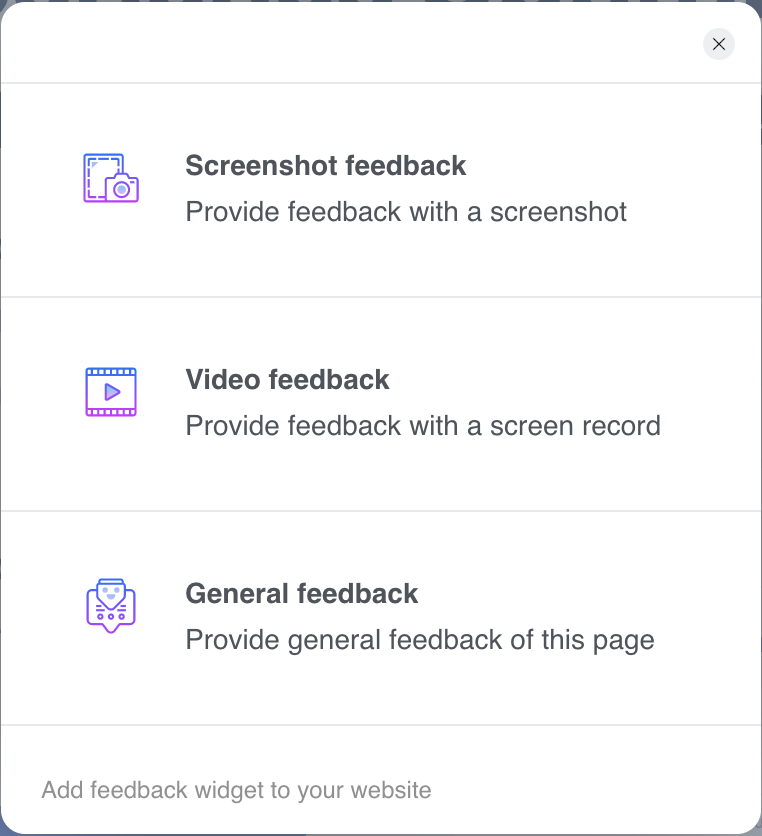The height and width of the screenshot is (836, 762).
Task: Click the three dots in the general feedback icon
Action: coord(111,616)
